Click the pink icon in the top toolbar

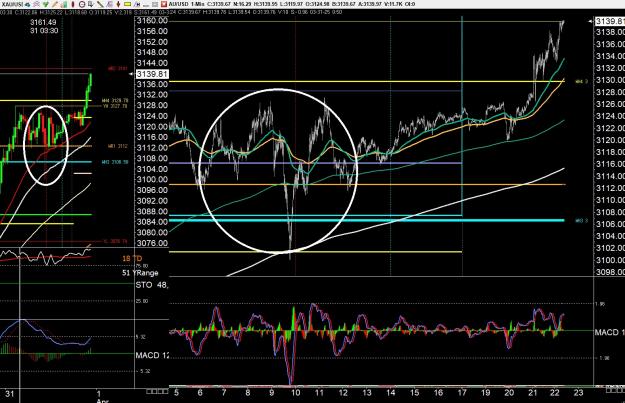point(37,4)
